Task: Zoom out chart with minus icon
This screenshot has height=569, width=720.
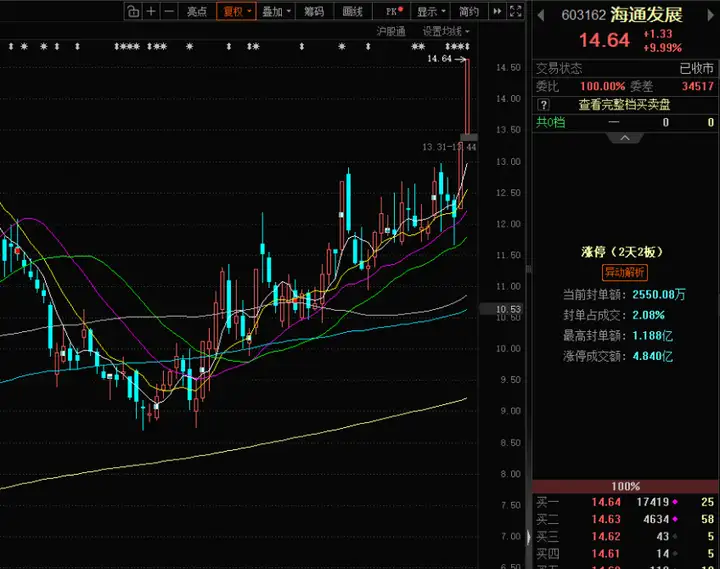Action: point(169,11)
